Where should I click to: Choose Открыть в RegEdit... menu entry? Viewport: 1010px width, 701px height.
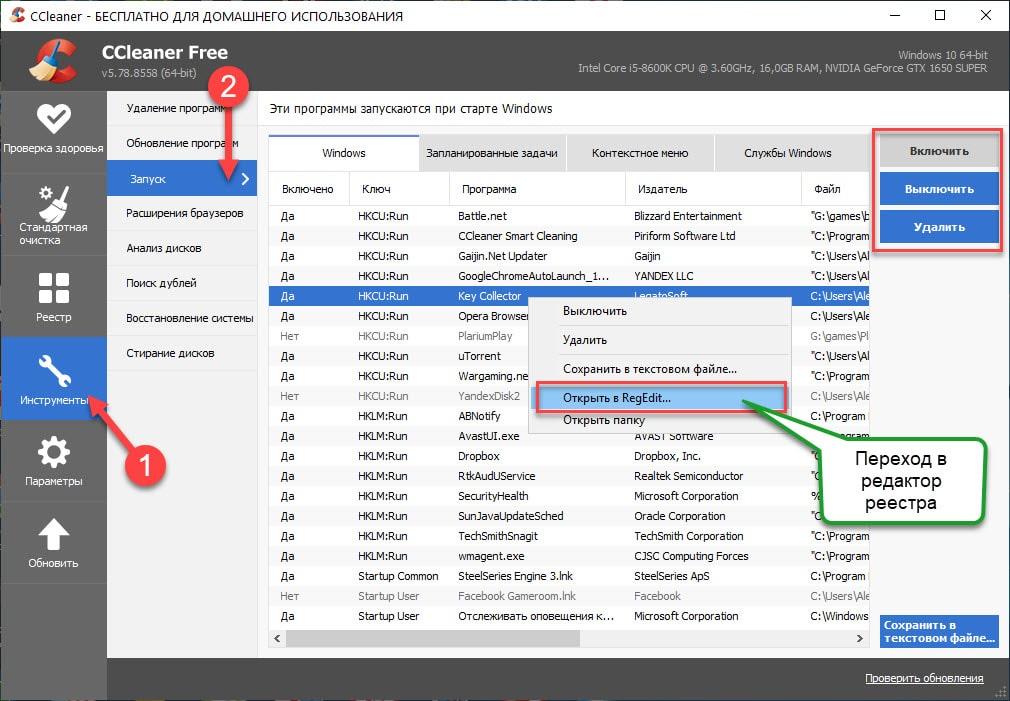tap(660, 398)
